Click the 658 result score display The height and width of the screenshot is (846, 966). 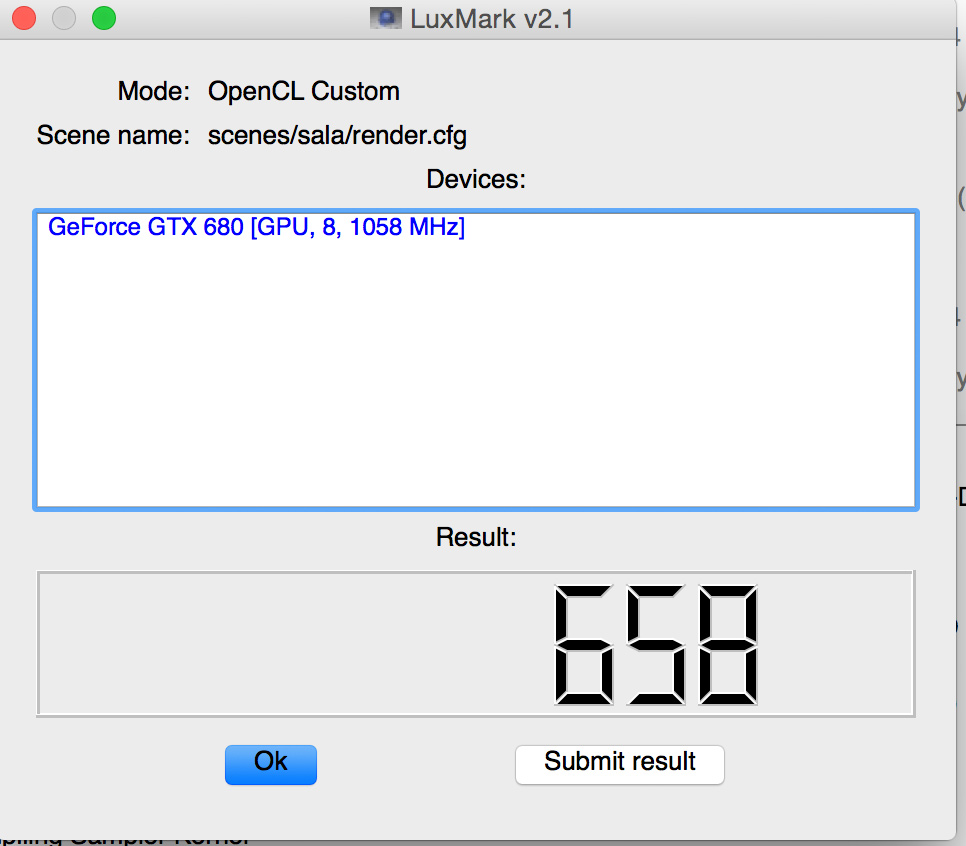(476, 644)
